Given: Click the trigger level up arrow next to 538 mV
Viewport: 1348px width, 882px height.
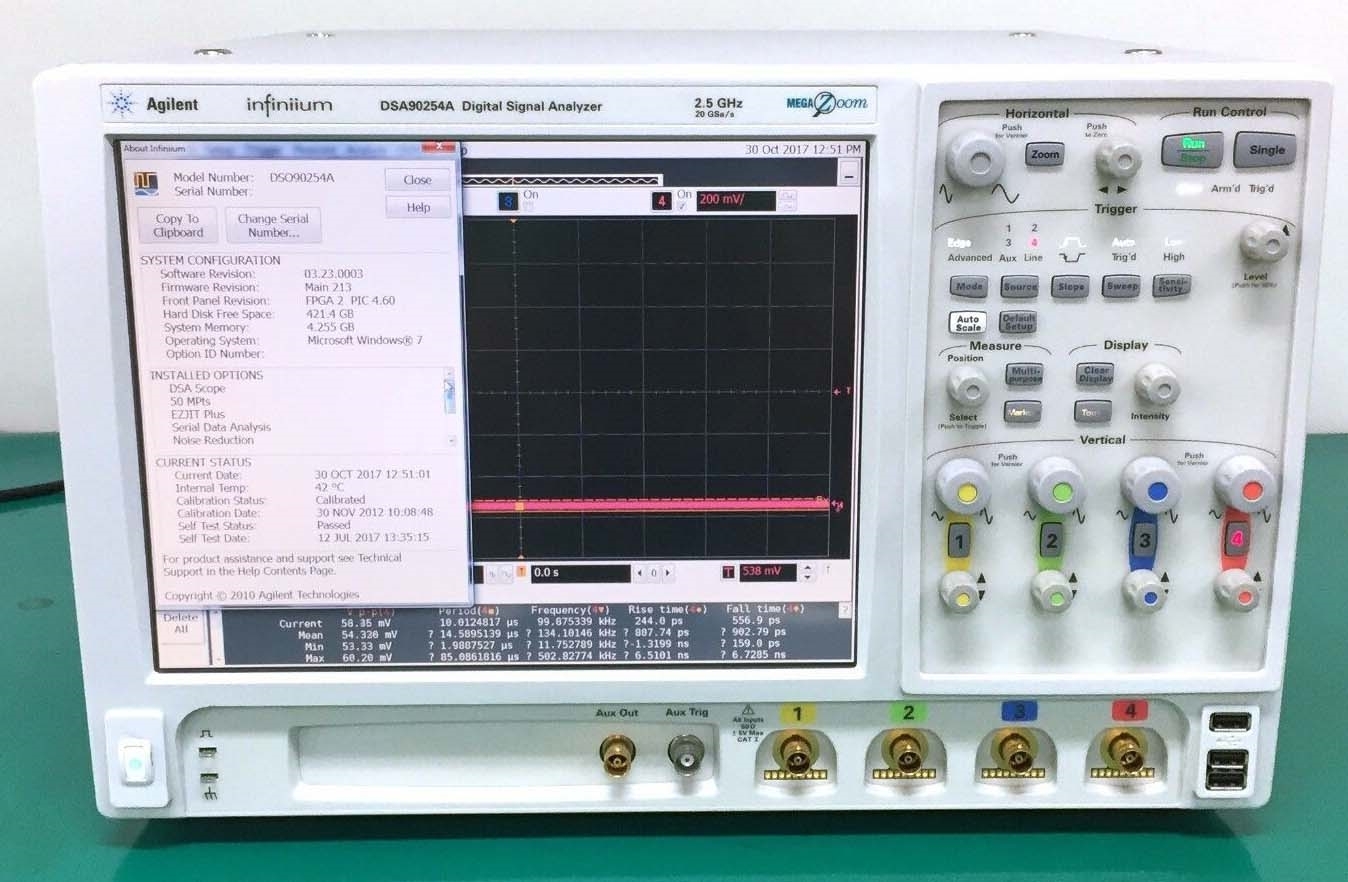Looking at the screenshot, I should click(808, 568).
